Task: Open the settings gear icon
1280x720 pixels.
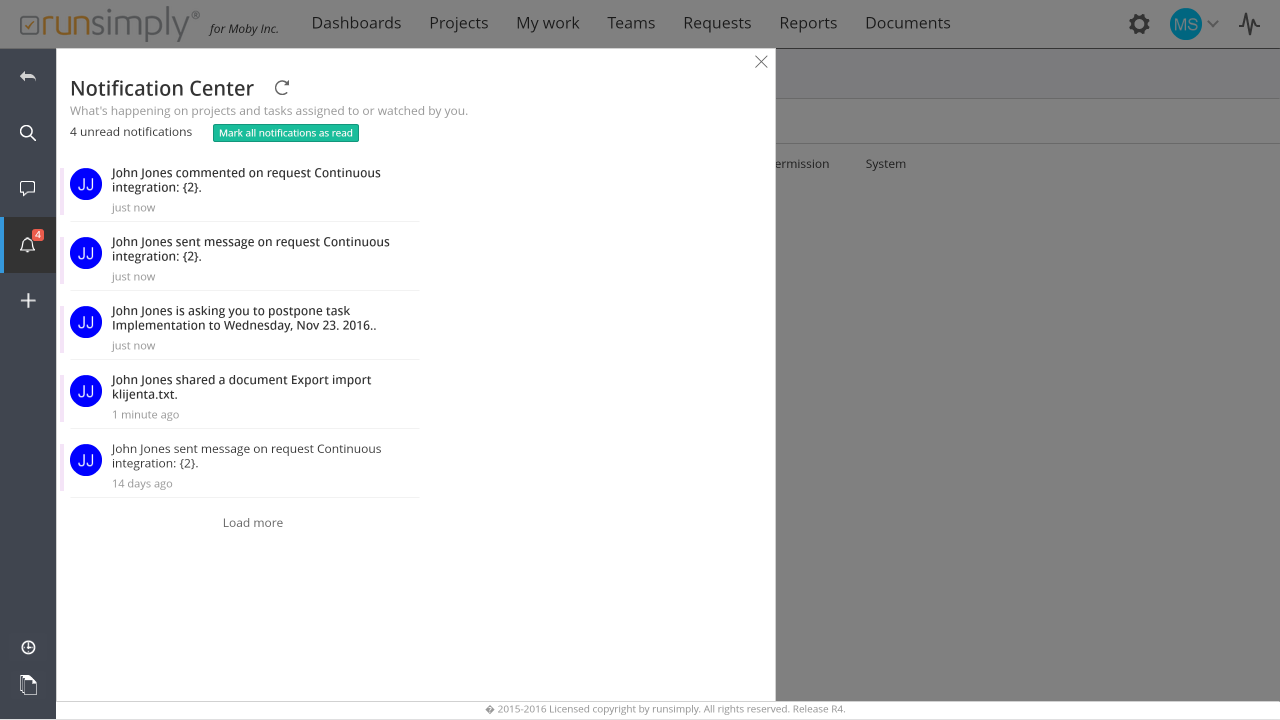Action: [x=1139, y=24]
